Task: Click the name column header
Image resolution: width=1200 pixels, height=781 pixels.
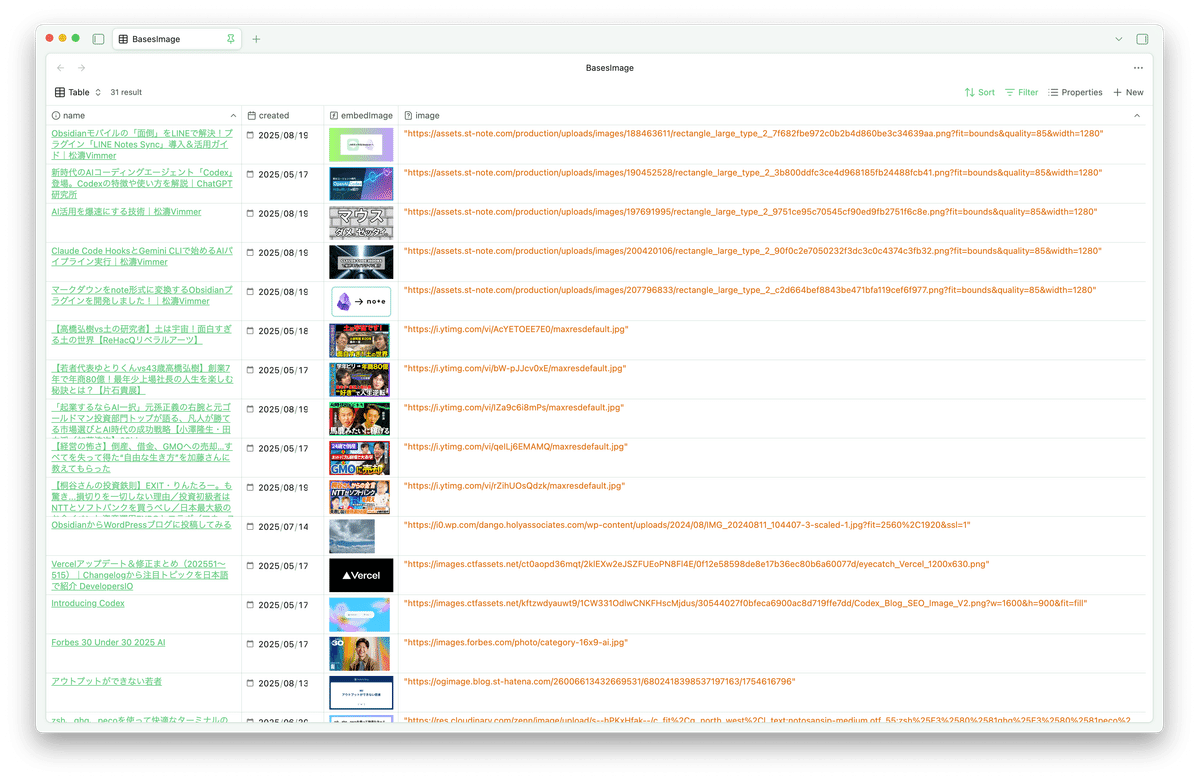Action: coord(144,116)
